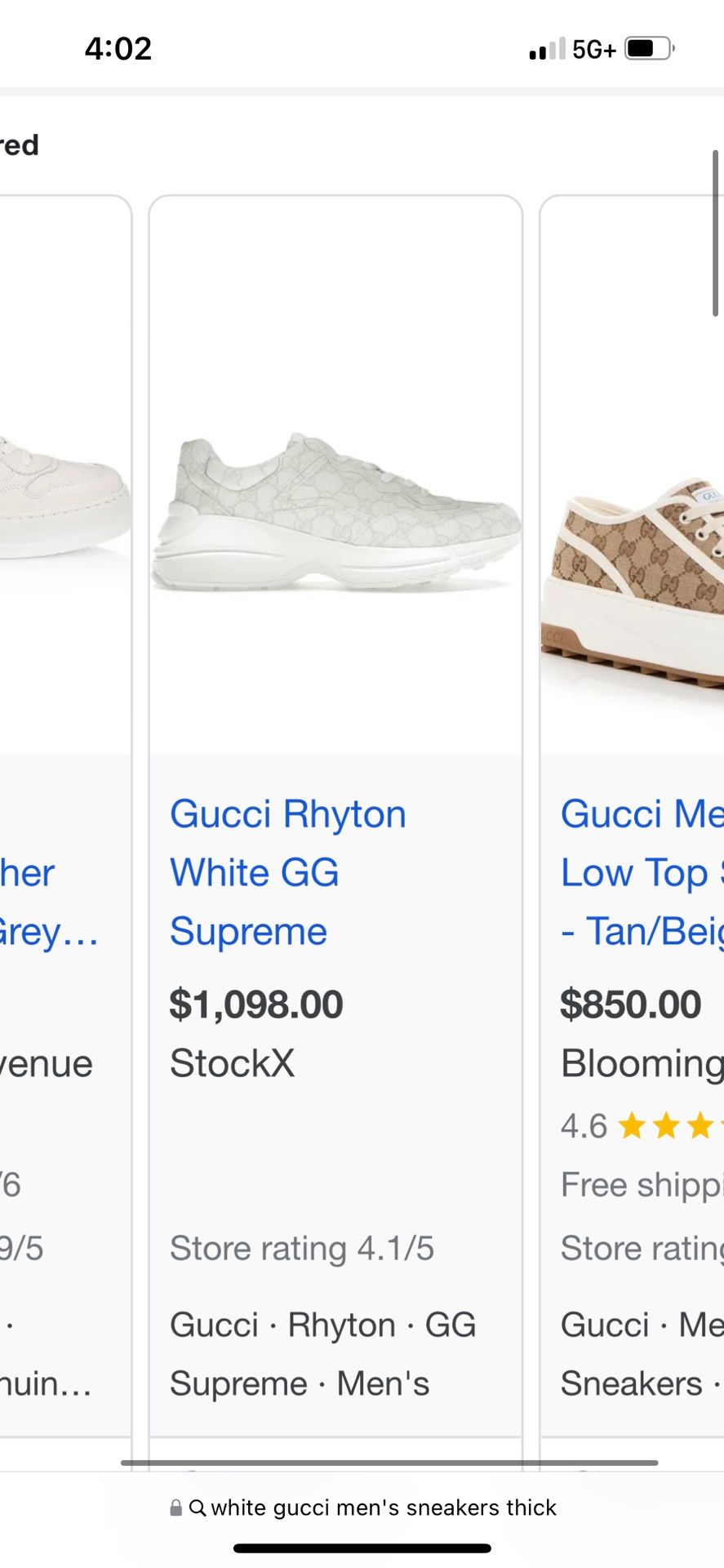
Task: Tap the 4:02 clock in the status bar
Action: pos(118,49)
